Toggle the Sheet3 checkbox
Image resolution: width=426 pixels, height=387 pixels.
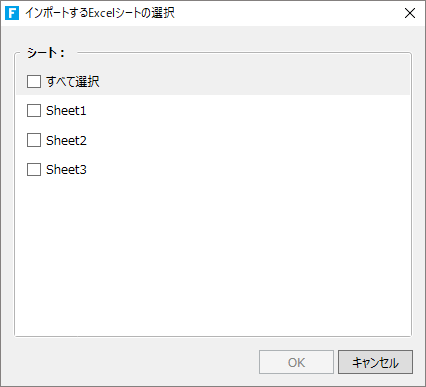[34, 169]
